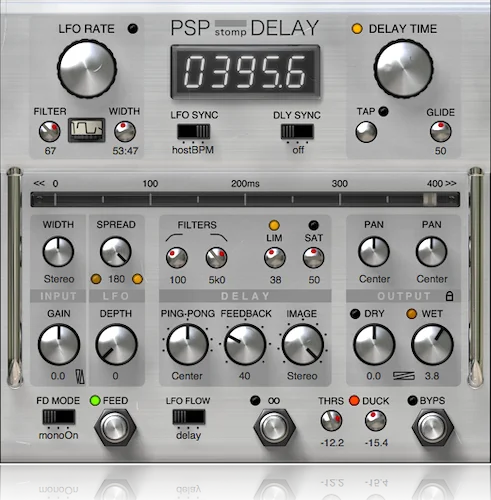Click the output lock icon

pos(449,296)
